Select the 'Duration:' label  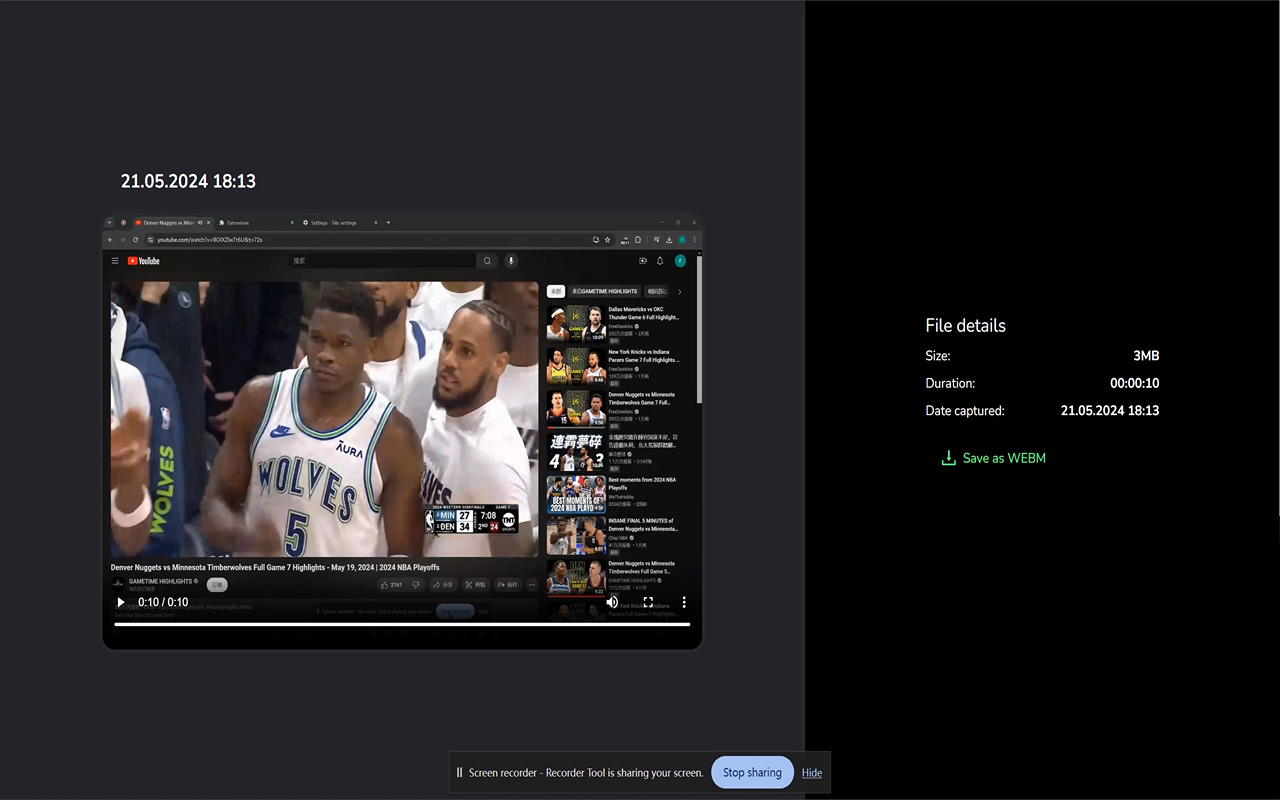coord(950,383)
